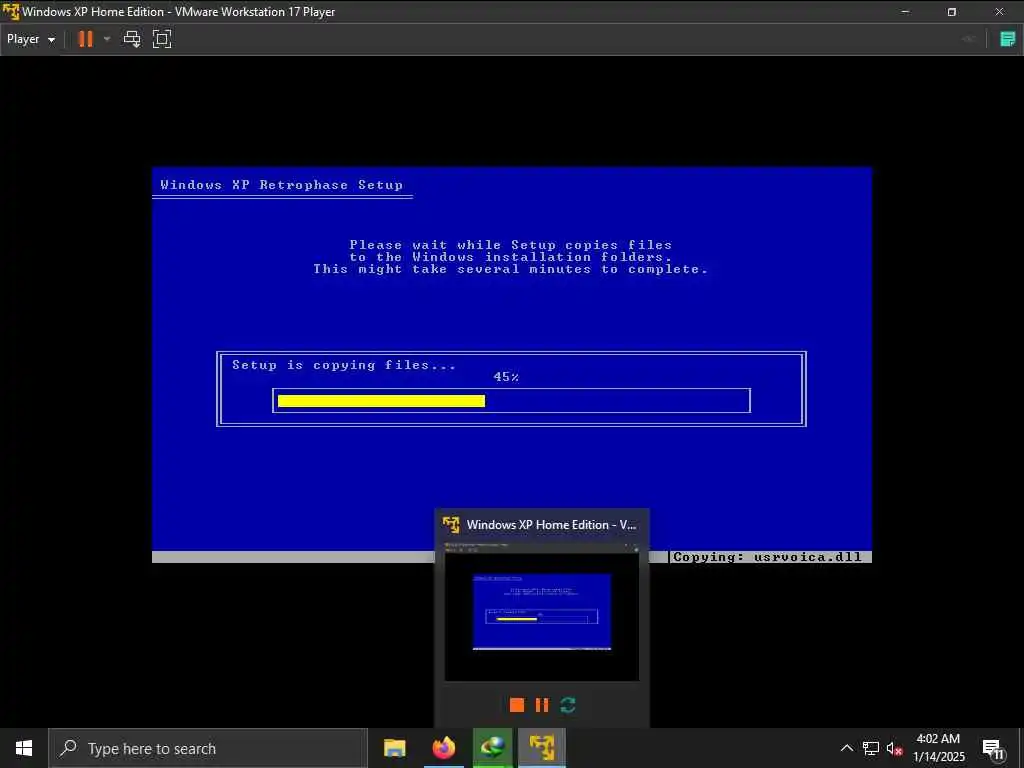The image size is (1024, 768).
Task: Click the Type here to search box
Action: pos(208,748)
